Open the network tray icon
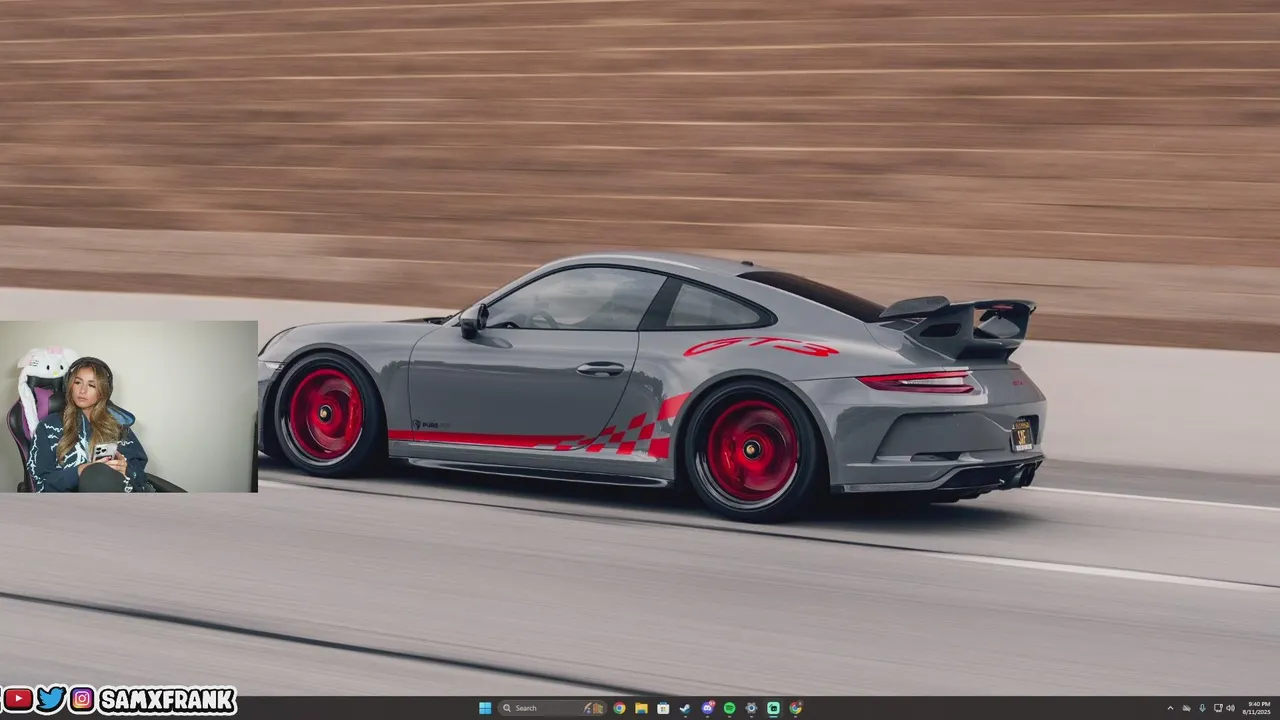This screenshot has width=1280, height=720. point(1218,708)
